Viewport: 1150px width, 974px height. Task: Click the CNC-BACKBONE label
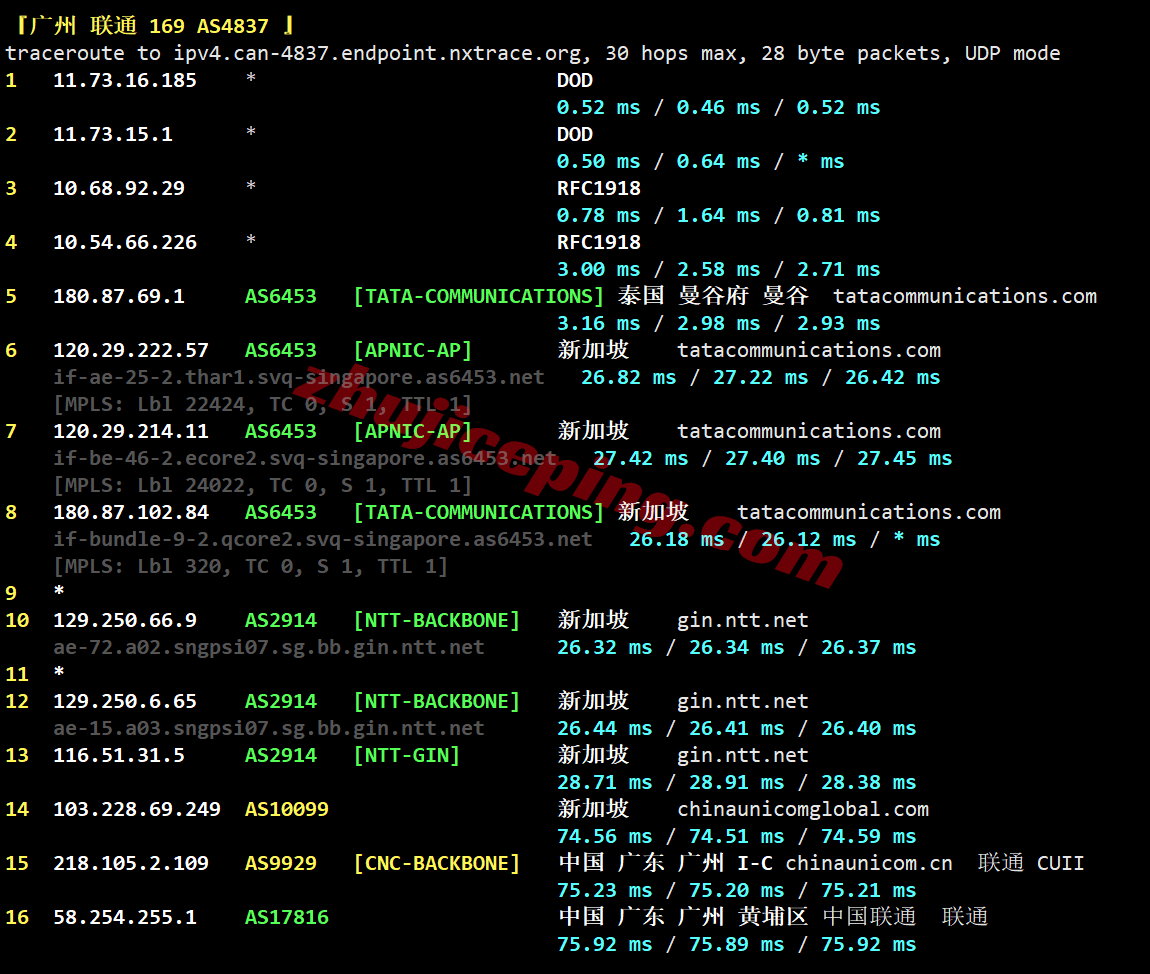[x=436, y=863]
